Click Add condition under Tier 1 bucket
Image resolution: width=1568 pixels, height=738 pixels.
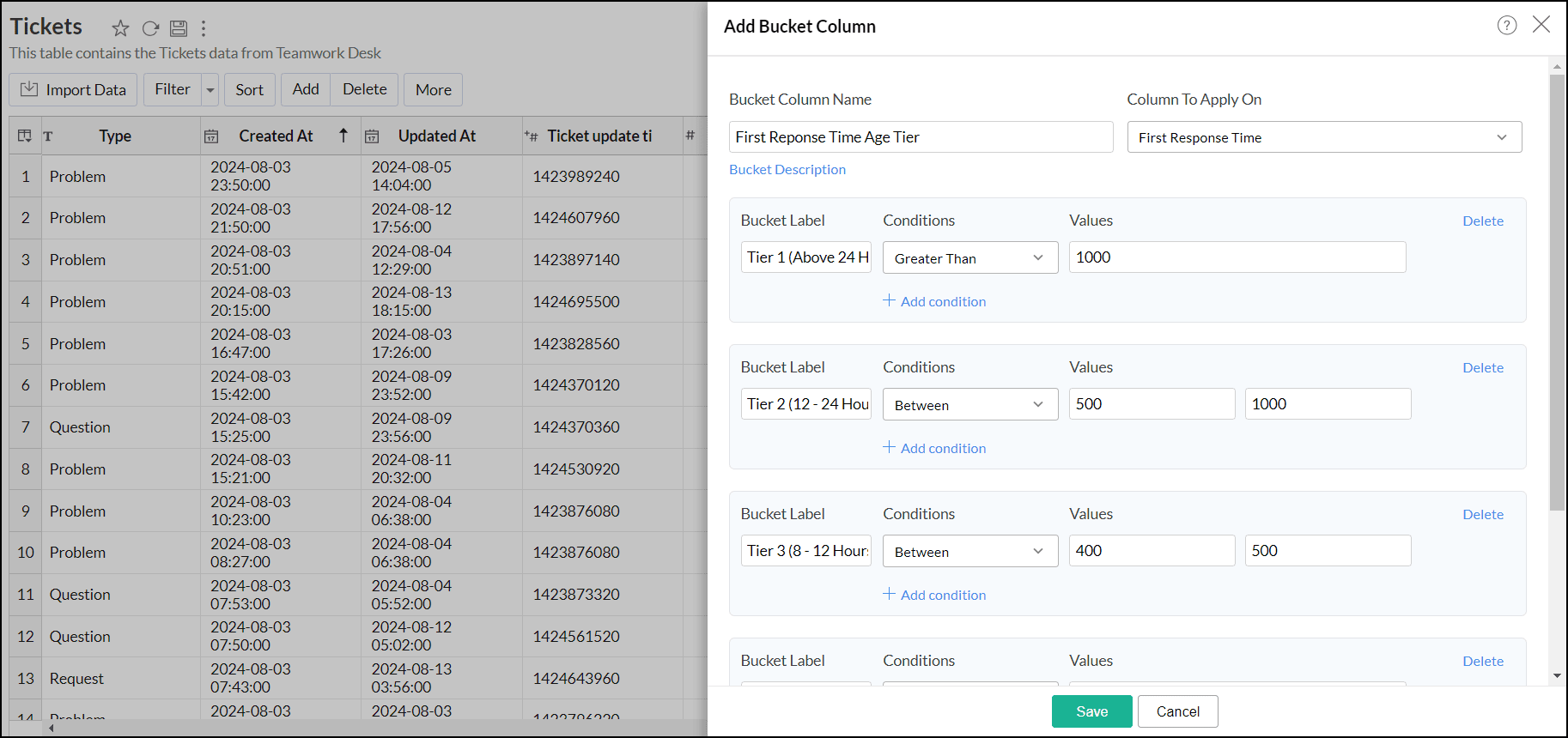(x=934, y=302)
